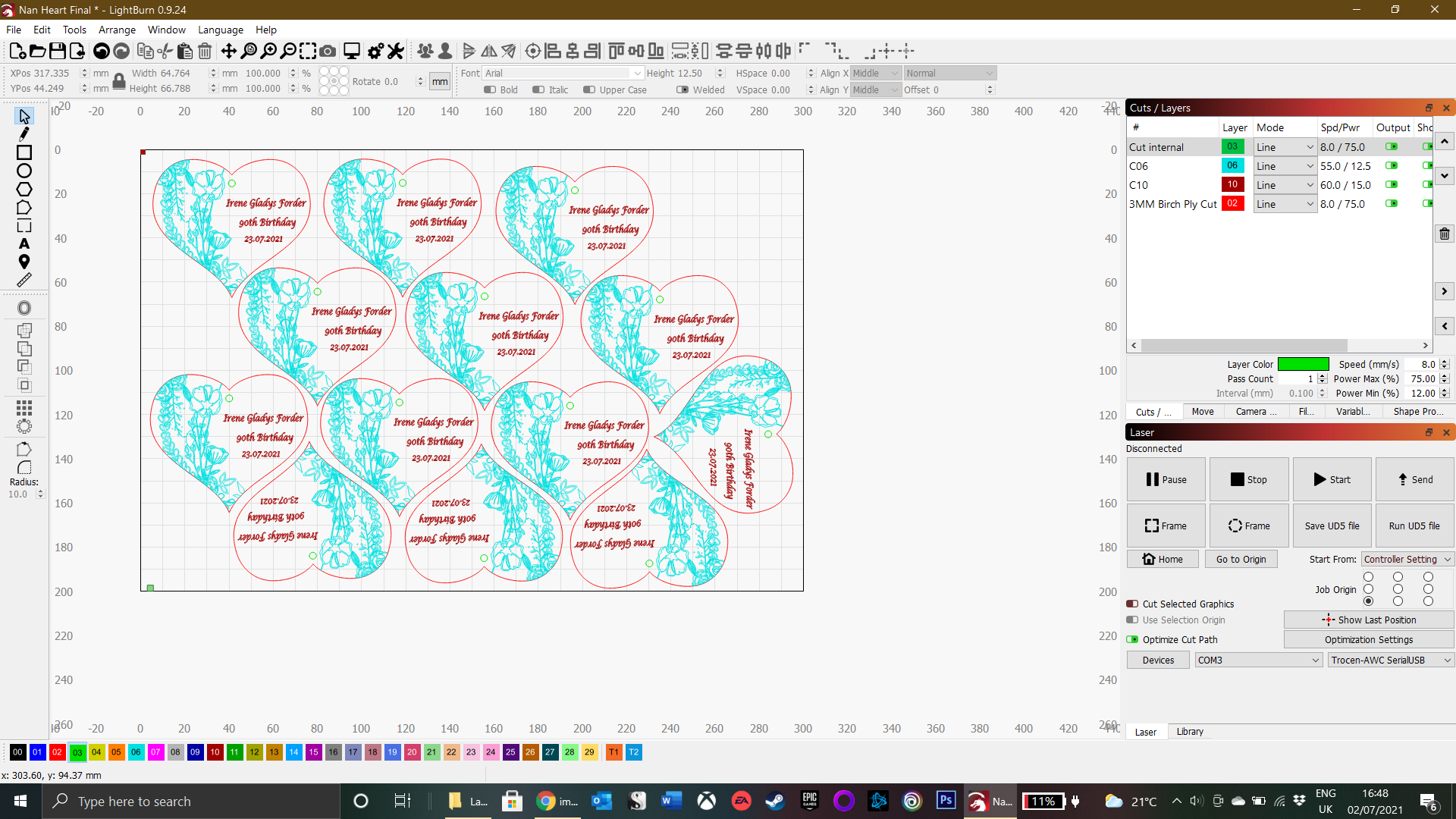Open mode dropdown for C06 layer
The width and height of the screenshot is (1456, 819).
1285,166
